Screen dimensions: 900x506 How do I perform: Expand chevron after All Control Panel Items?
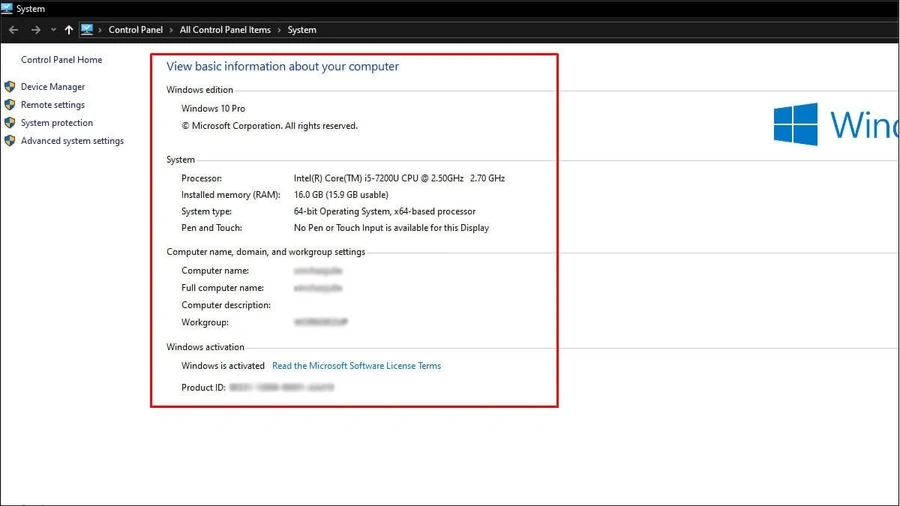[x=279, y=30]
